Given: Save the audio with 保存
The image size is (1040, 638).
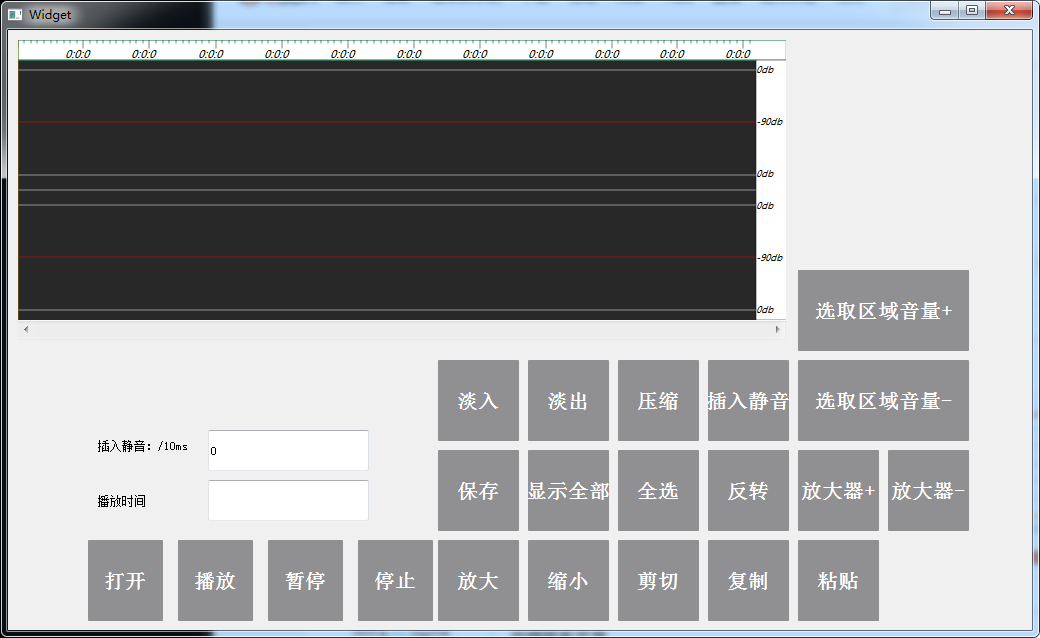Looking at the screenshot, I should (478, 491).
